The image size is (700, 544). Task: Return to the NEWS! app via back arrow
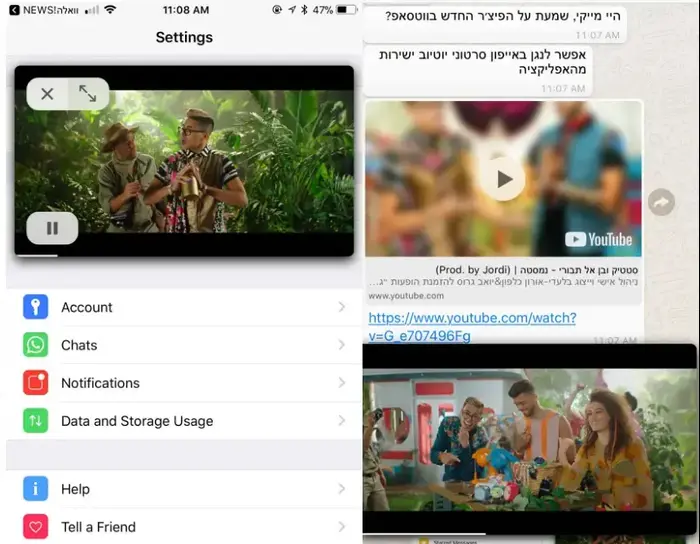click(14, 10)
